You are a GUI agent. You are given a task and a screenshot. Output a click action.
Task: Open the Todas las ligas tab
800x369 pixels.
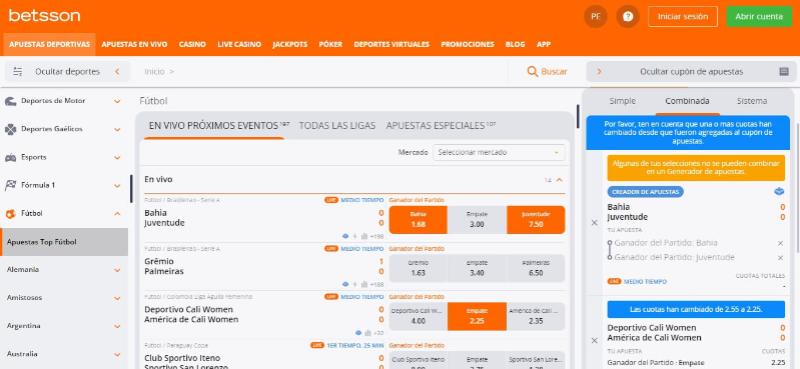[x=337, y=126]
